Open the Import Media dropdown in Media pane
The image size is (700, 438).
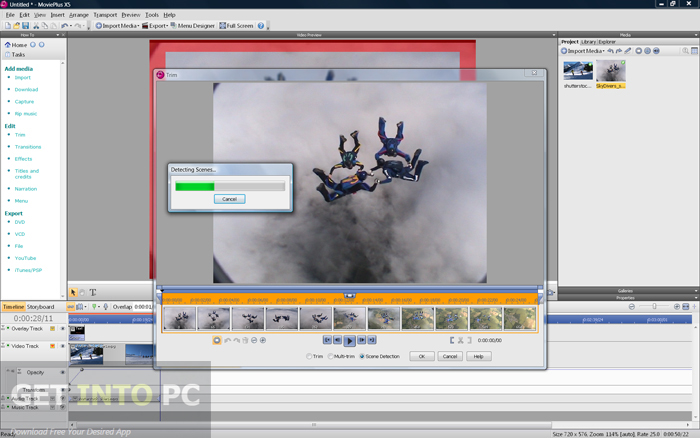coord(604,51)
